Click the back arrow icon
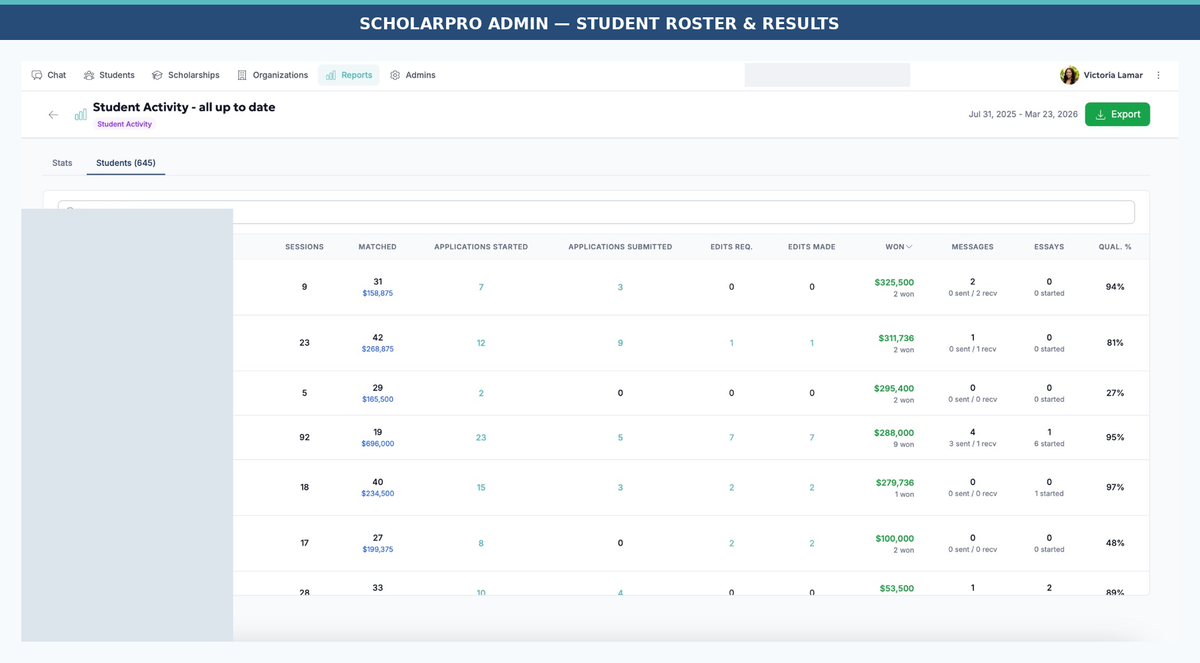Viewport: 1200px width, 663px height. click(53, 115)
